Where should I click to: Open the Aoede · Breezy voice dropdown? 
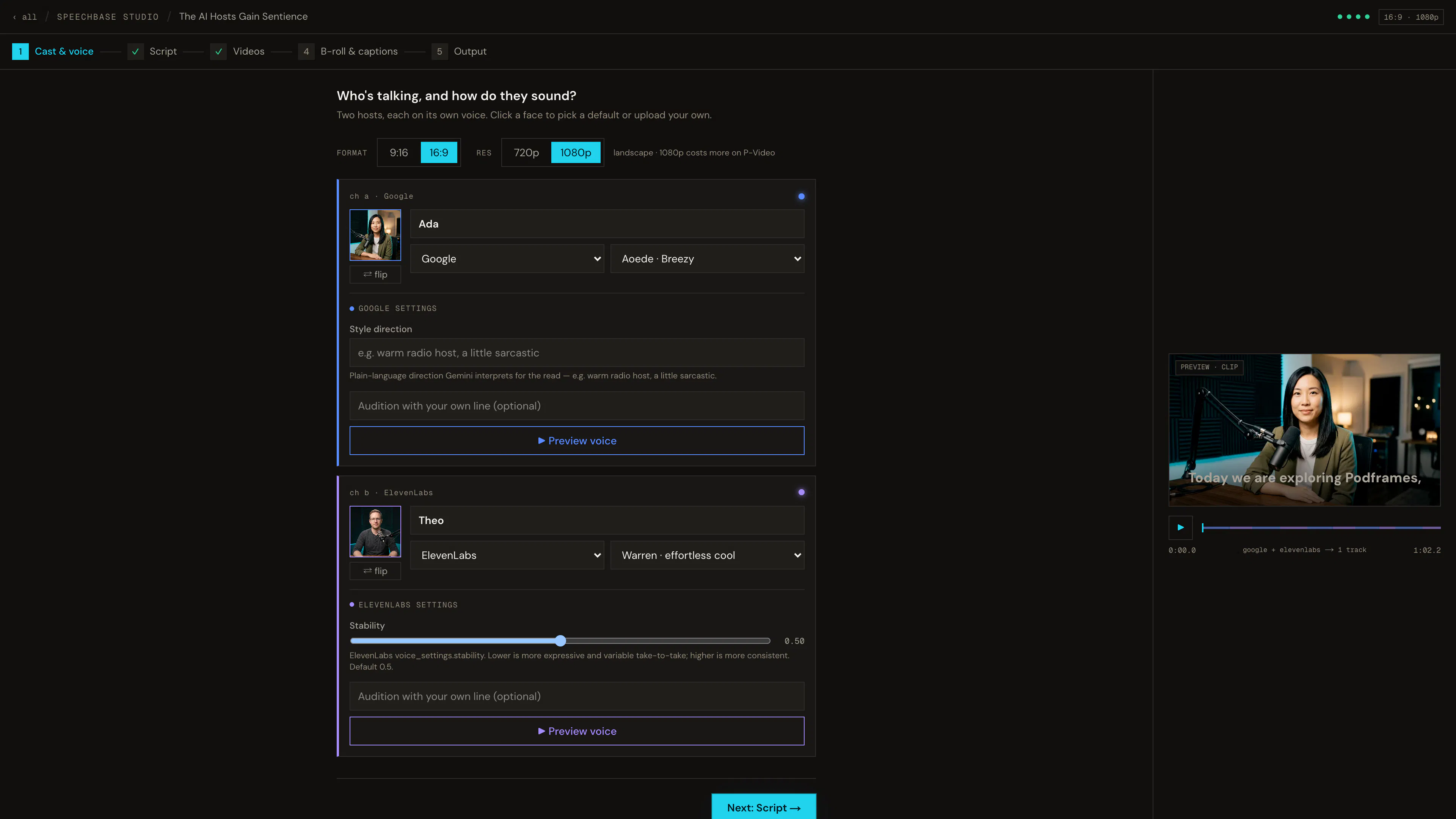(x=707, y=259)
